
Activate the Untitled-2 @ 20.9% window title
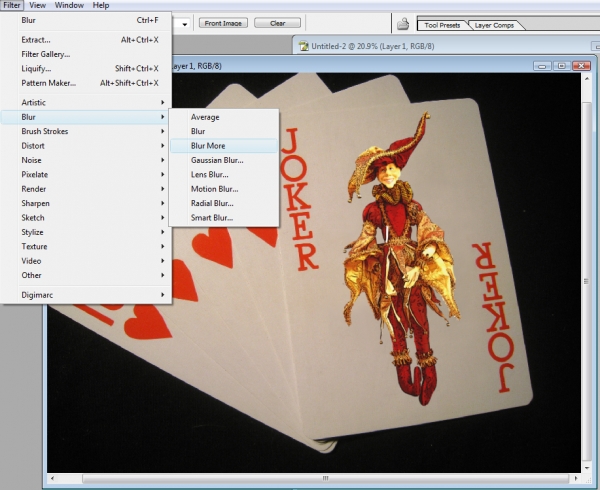372,46
